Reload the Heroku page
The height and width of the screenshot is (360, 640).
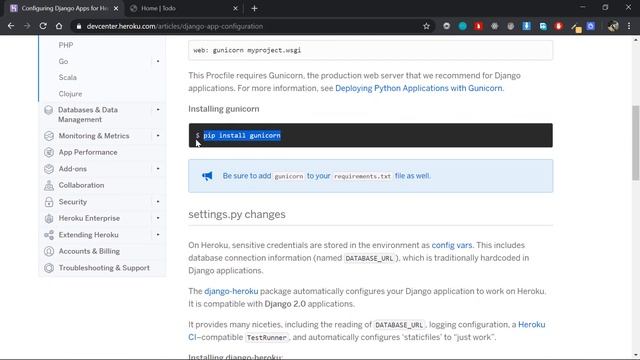(43, 26)
